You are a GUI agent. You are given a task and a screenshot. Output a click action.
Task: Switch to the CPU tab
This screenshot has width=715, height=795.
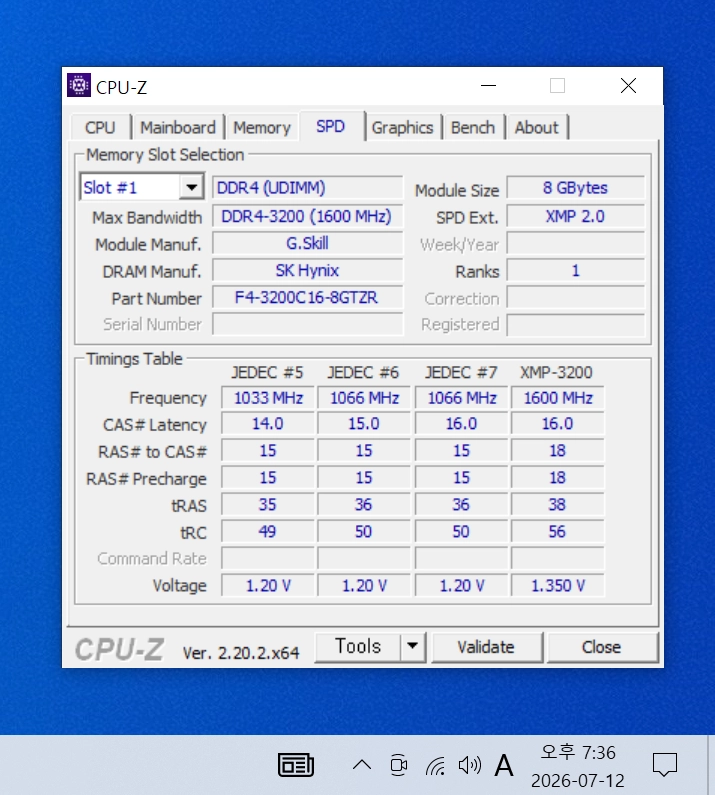pyautogui.click(x=100, y=127)
